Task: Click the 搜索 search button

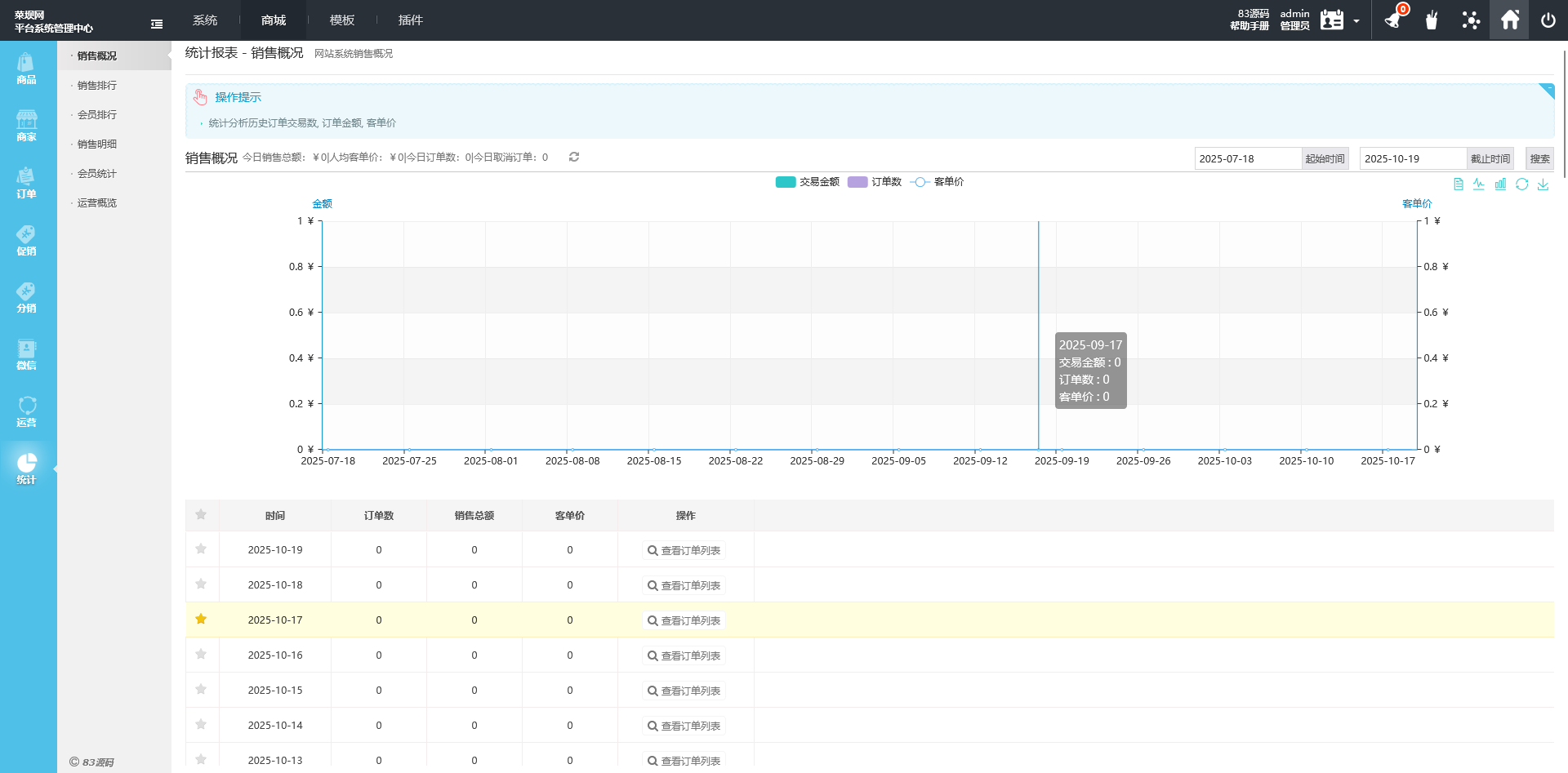Action: (x=1539, y=158)
